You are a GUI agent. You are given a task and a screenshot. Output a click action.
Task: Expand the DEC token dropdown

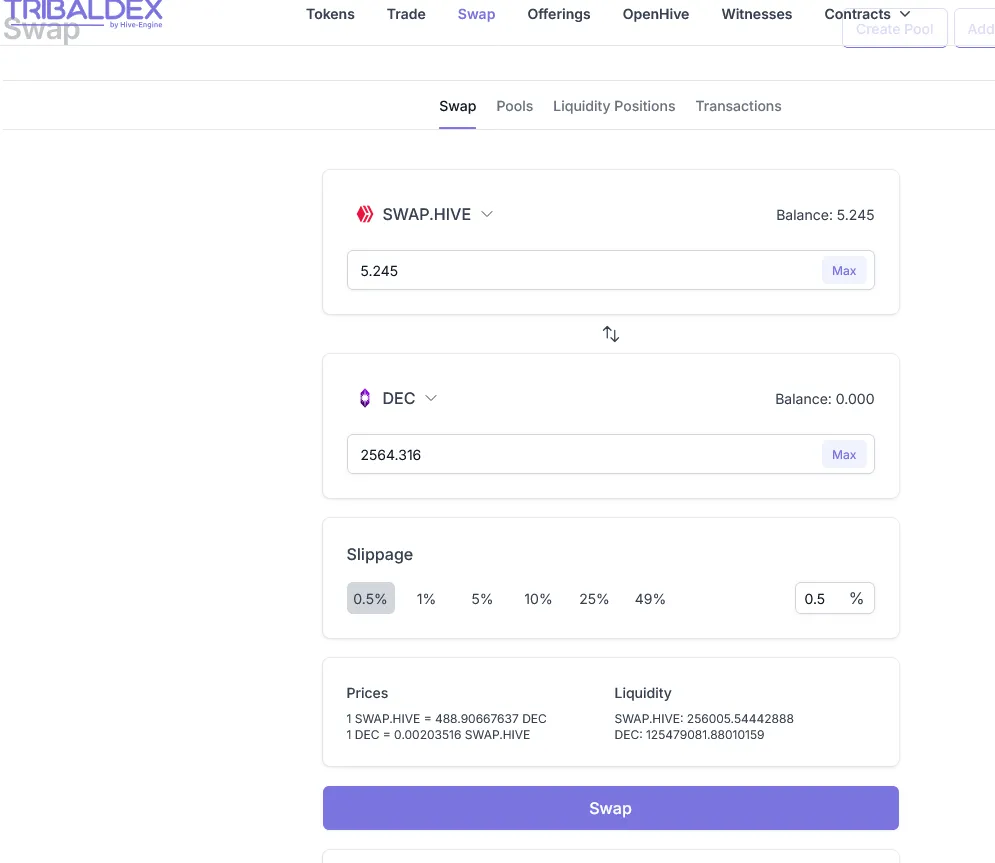pos(431,398)
